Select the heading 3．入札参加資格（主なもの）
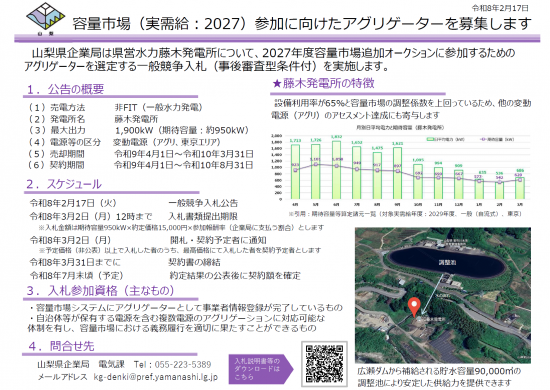Image resolution: width=550 pixels, height=390 pixels. tap(101, 290)
